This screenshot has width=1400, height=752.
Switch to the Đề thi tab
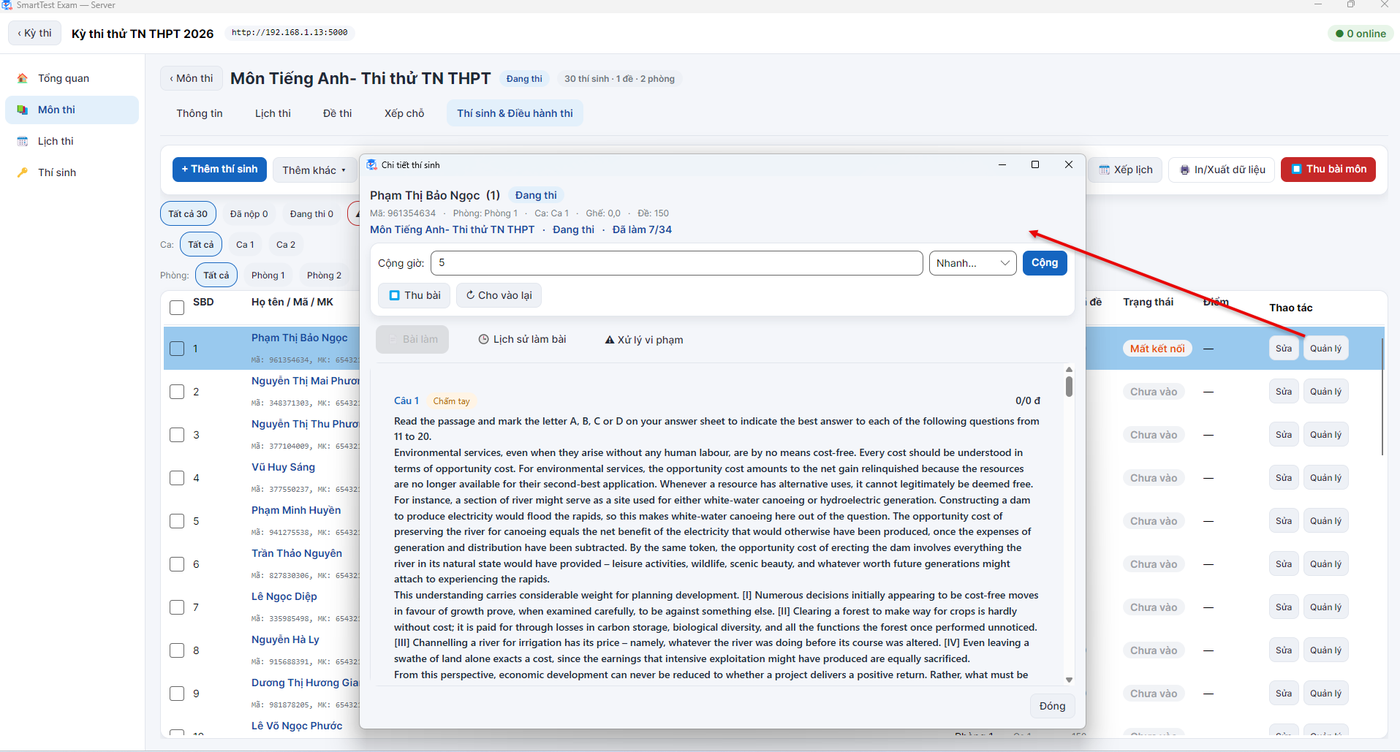coord(337,113)
